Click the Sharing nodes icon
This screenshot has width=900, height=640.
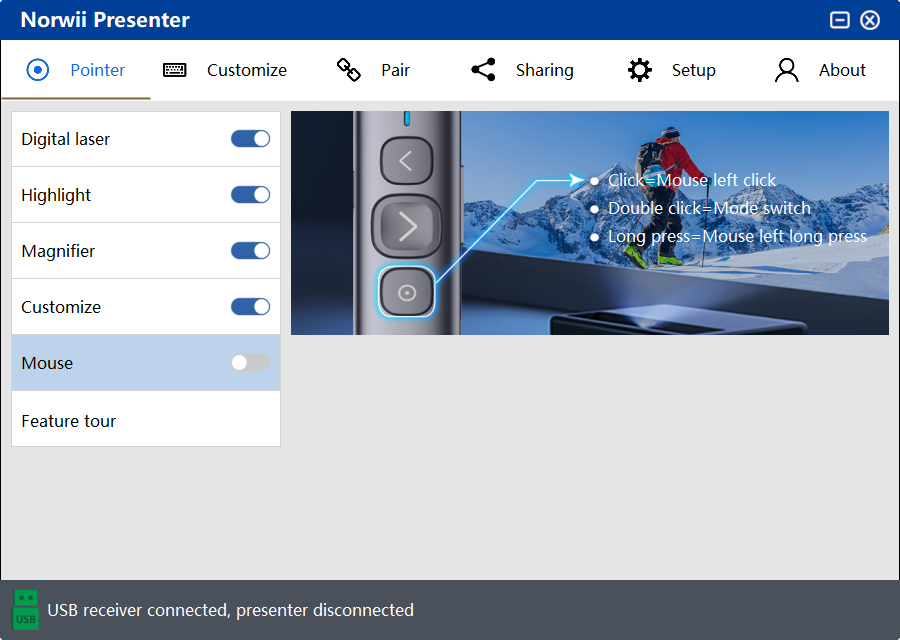(483, 70)
